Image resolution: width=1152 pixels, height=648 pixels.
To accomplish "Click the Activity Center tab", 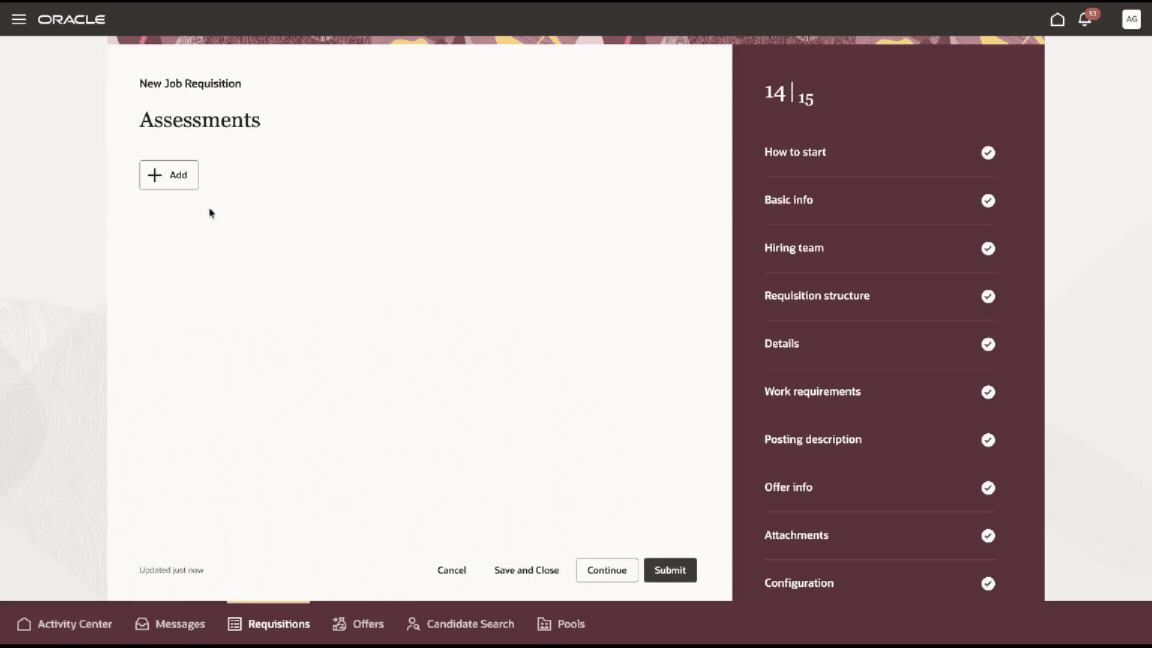I will tap(65, 624).
